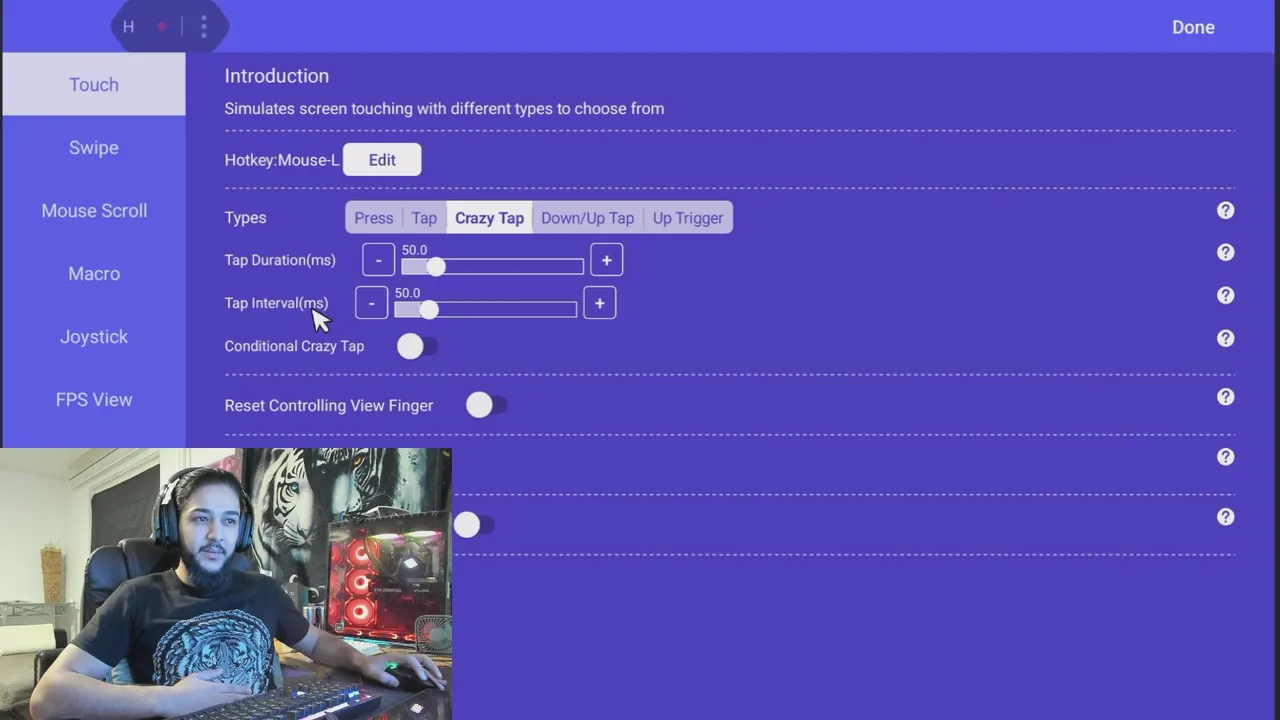The image size is (1280, 720).
Task: Click Edit next to Hotkey:Mouse-L
Action: [x=382, y=160]
